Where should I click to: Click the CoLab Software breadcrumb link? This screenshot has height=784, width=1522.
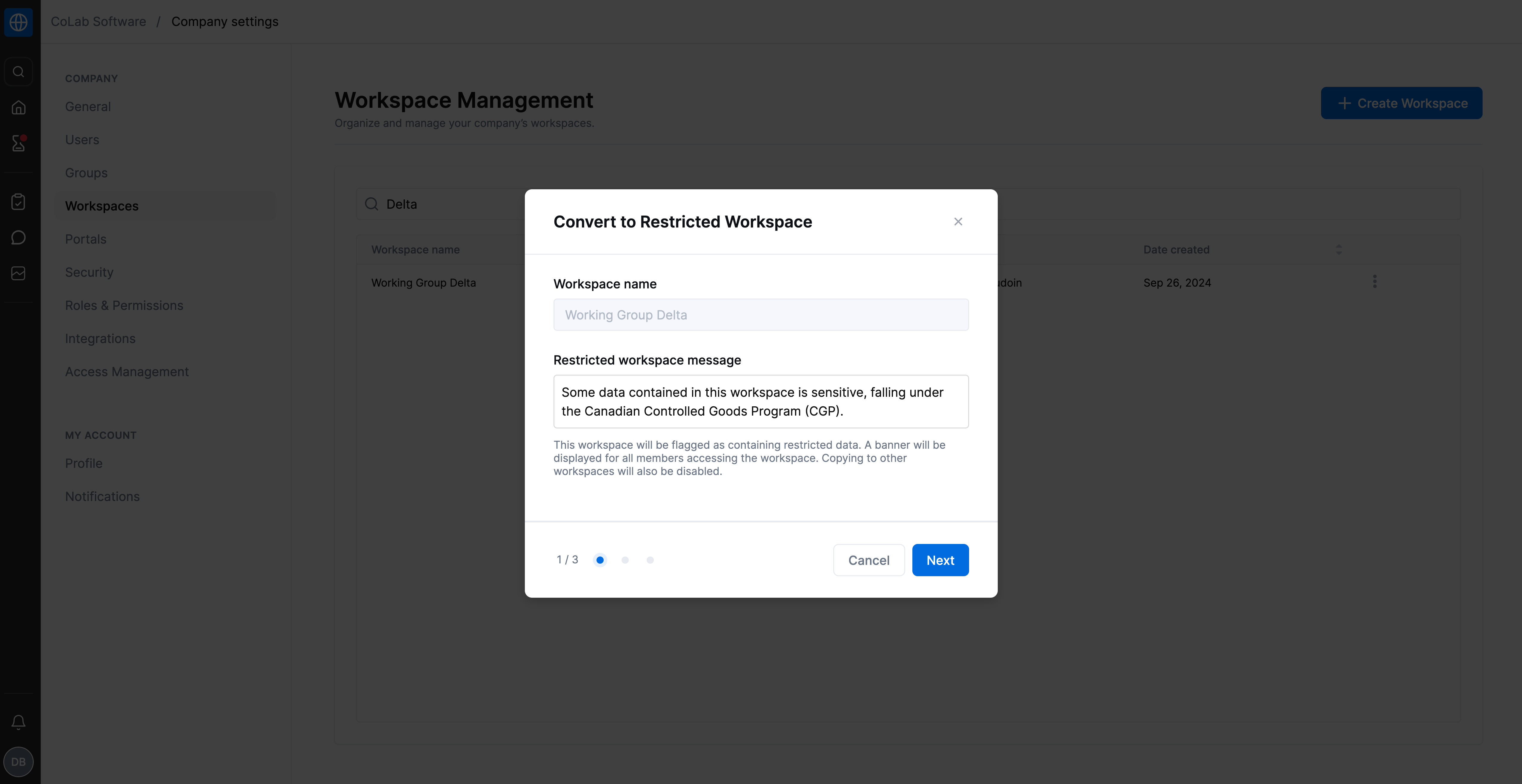98,21
